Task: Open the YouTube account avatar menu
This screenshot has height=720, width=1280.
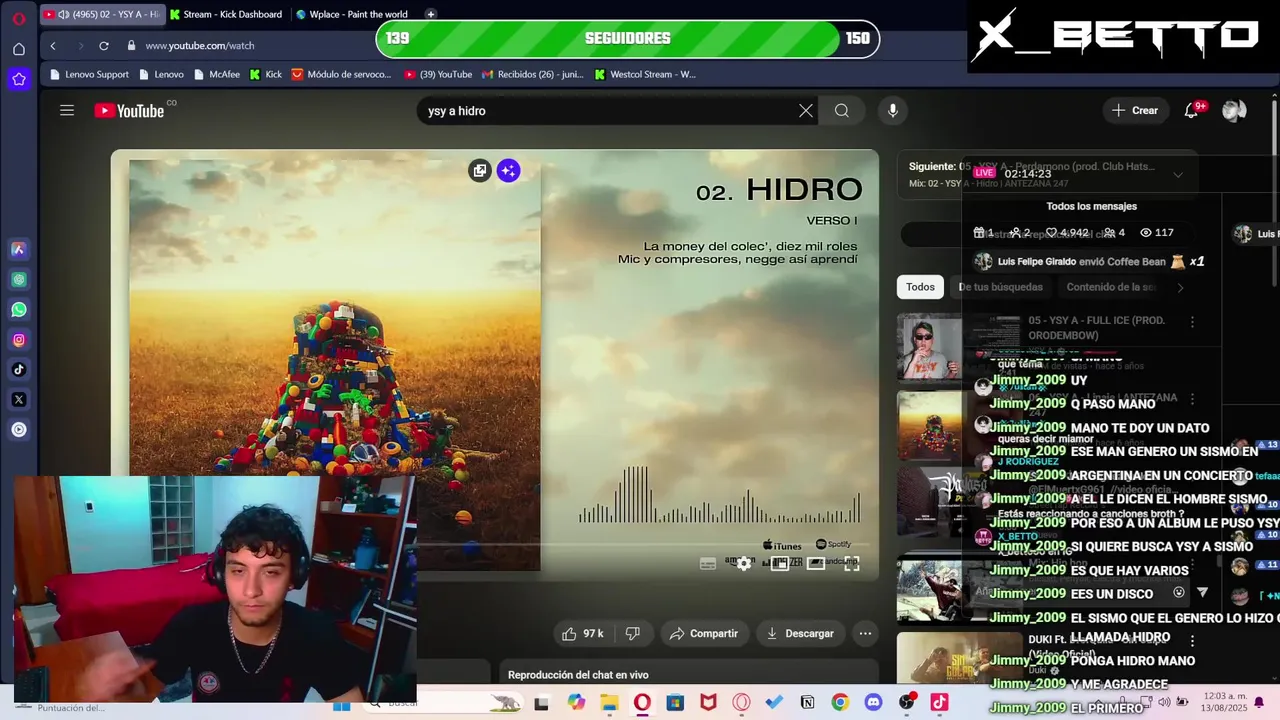Action: click(1234, 111)
